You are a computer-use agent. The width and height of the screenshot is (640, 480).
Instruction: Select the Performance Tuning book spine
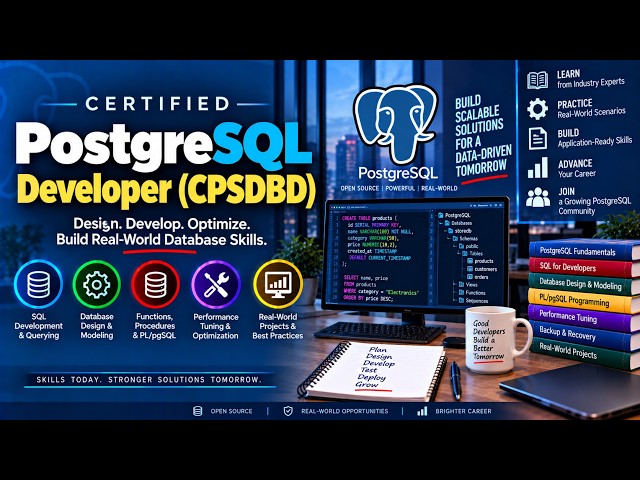click(585, 317)
